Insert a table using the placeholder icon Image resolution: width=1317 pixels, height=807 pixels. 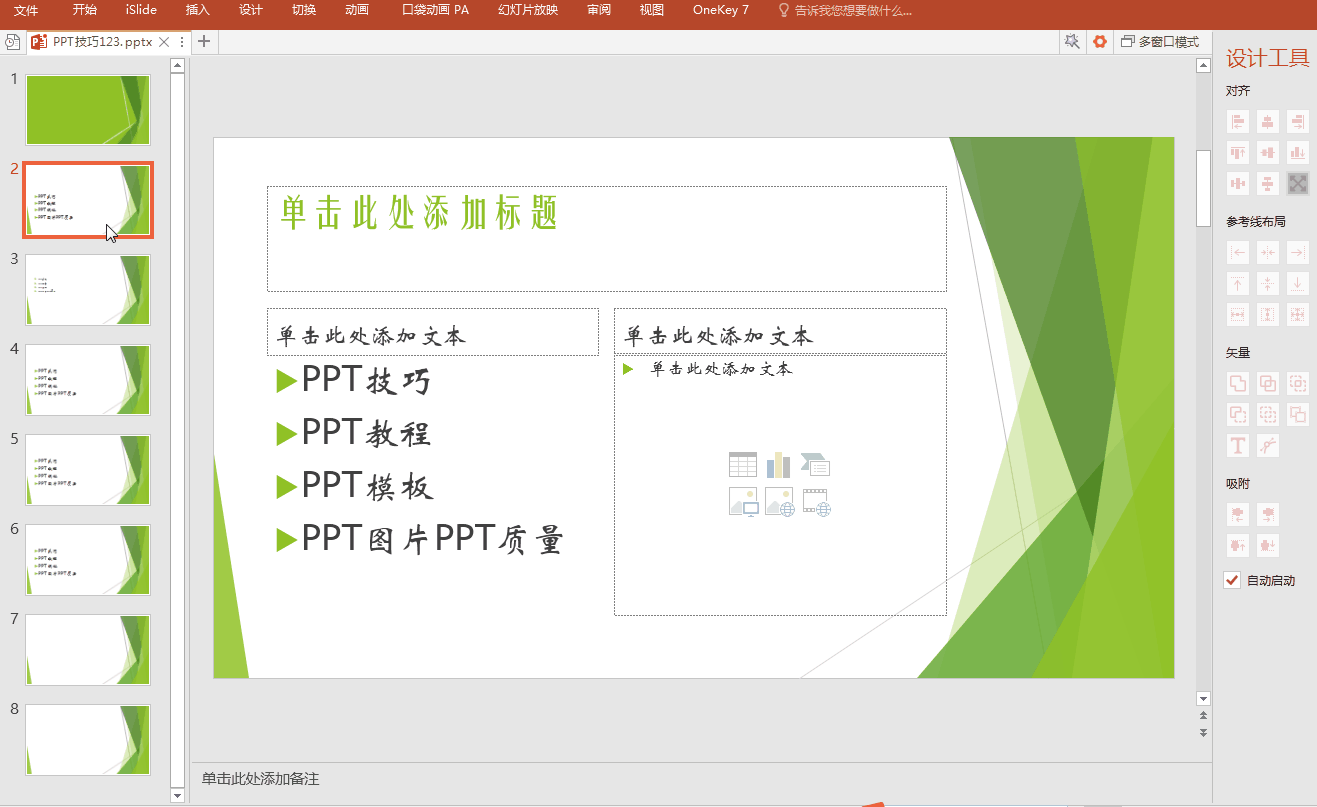[743, 464]
